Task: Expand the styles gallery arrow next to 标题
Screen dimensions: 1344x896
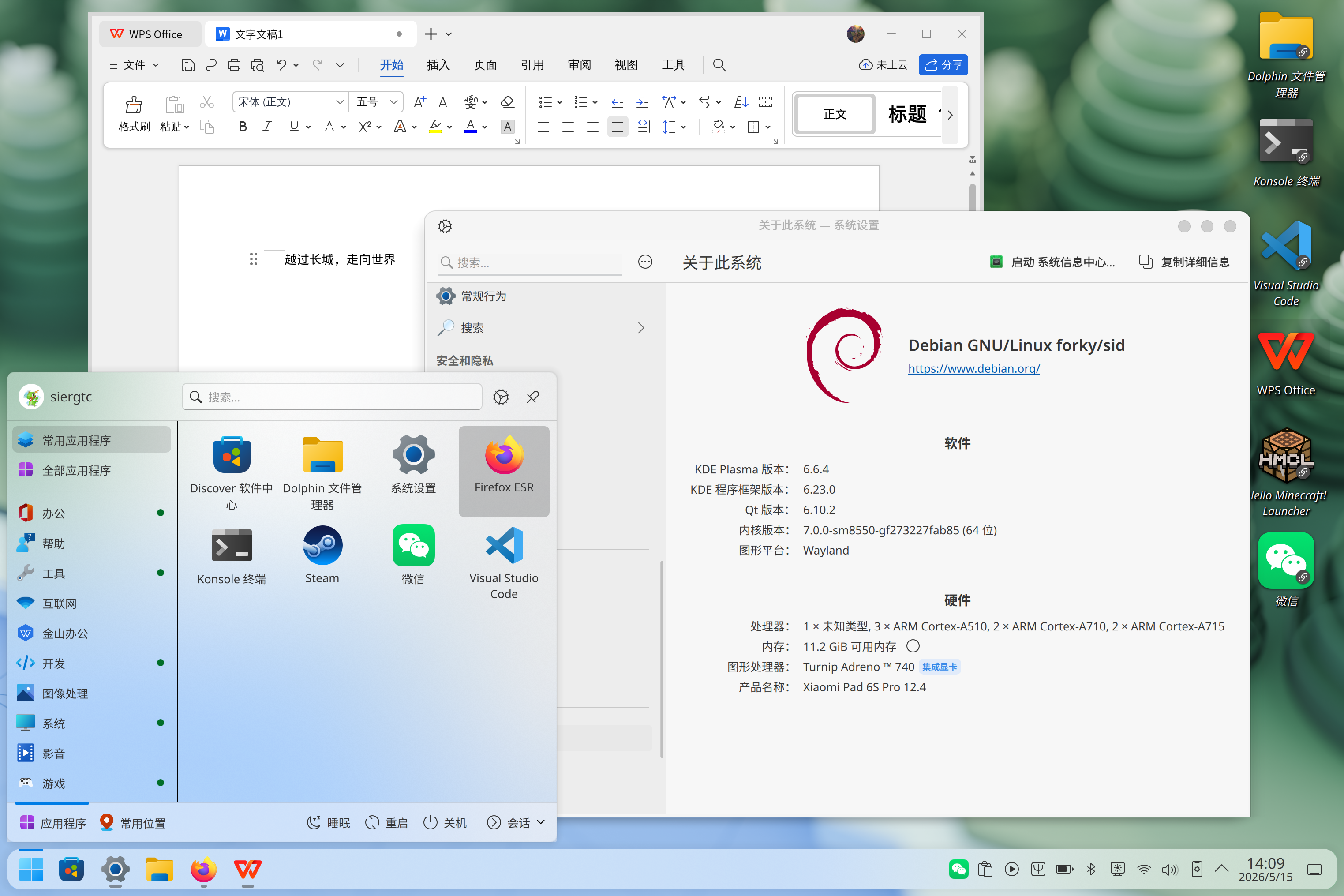Action: (x=950, y=115)
